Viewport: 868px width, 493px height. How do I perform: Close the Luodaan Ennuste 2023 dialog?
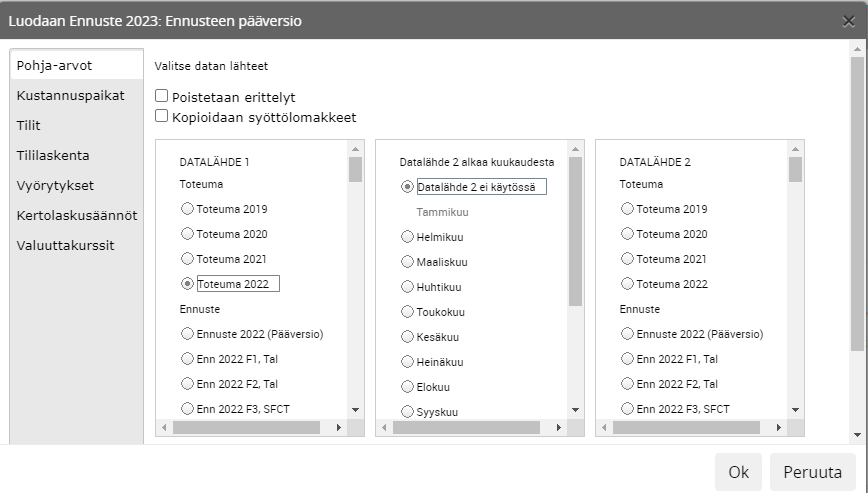coord(848,21)
